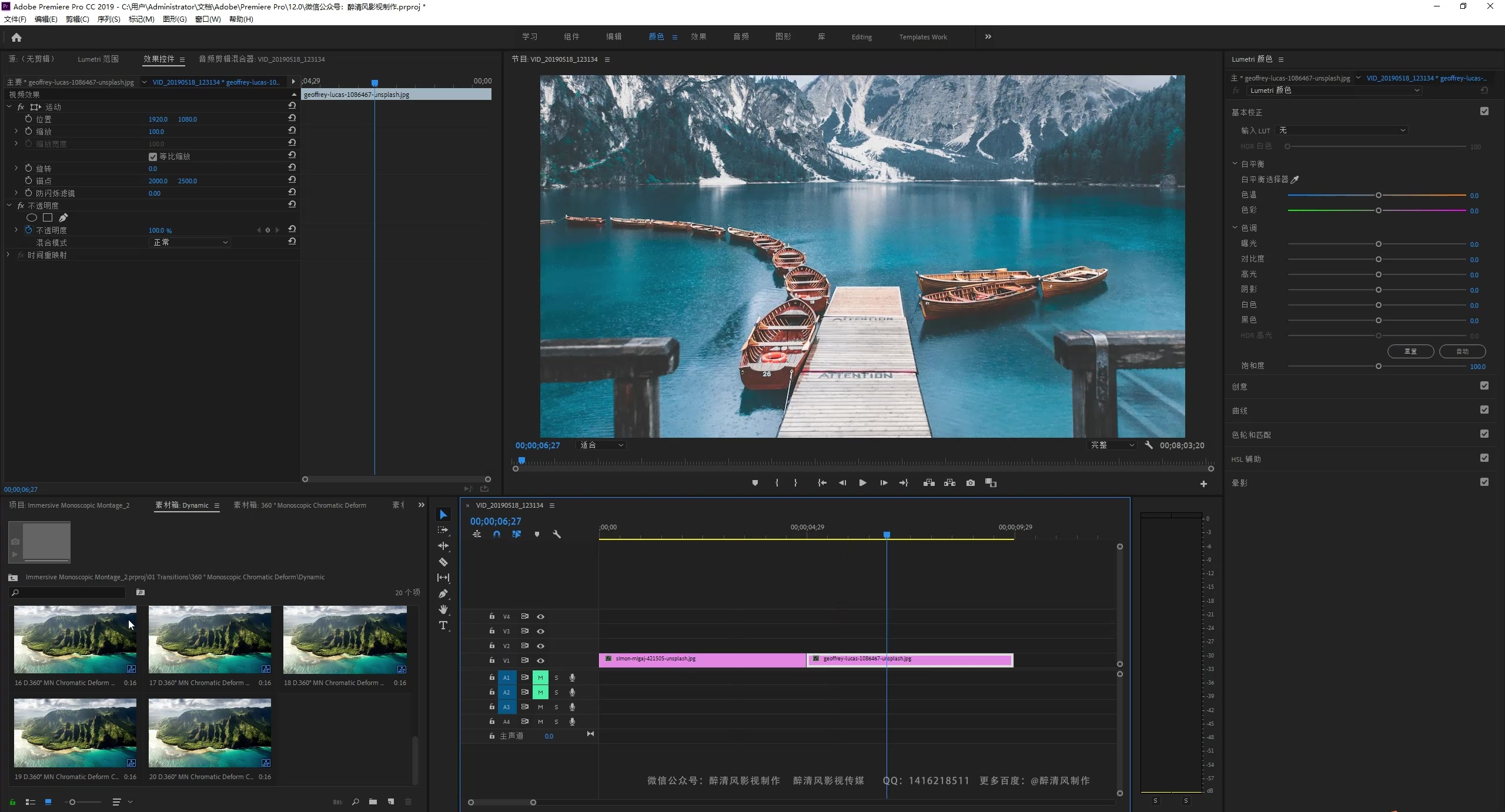
Task: Click the 曝光 slider handle
Action: [1377, 243]
